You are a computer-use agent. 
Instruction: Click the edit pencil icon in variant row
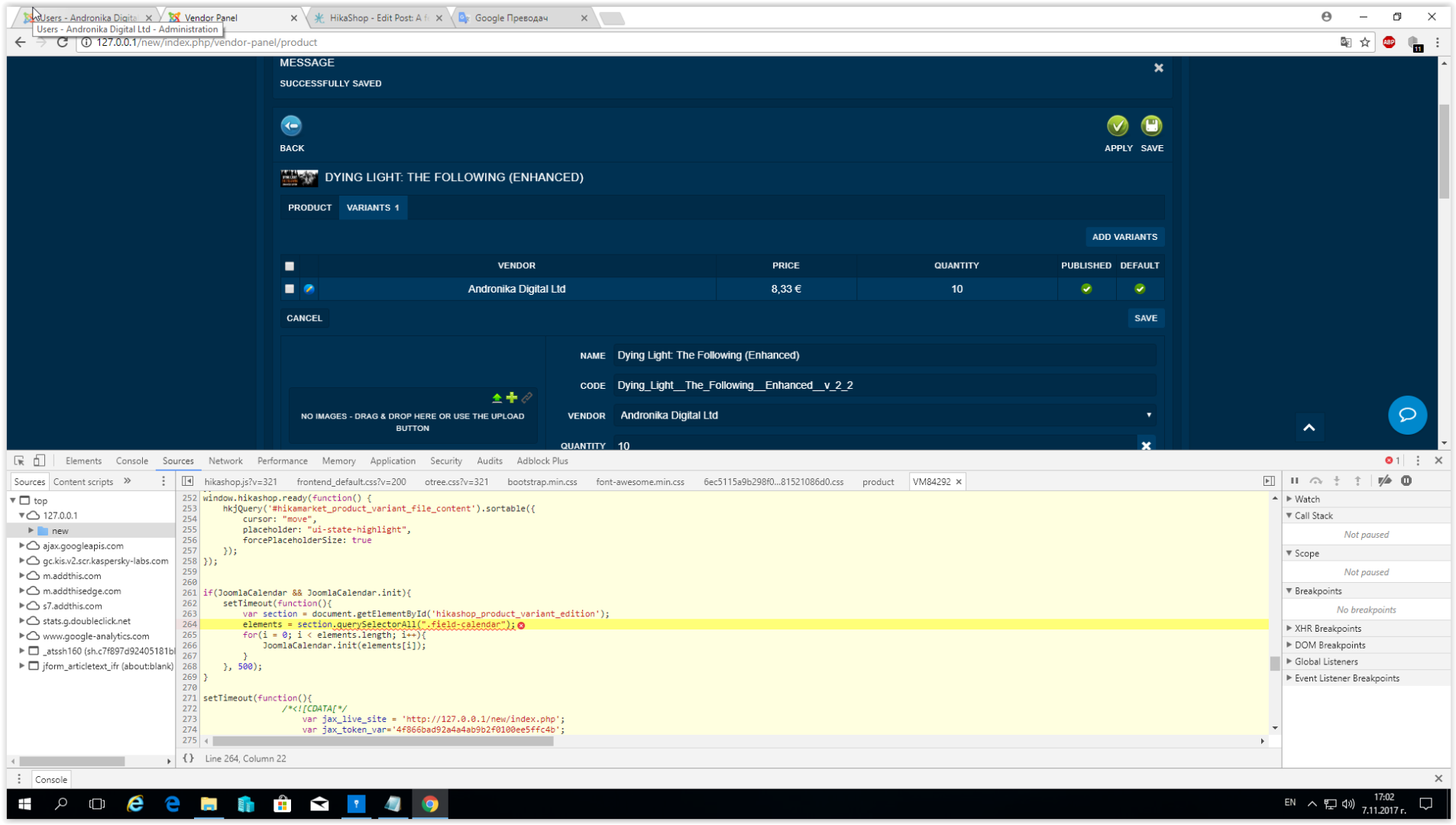point(309,289)
